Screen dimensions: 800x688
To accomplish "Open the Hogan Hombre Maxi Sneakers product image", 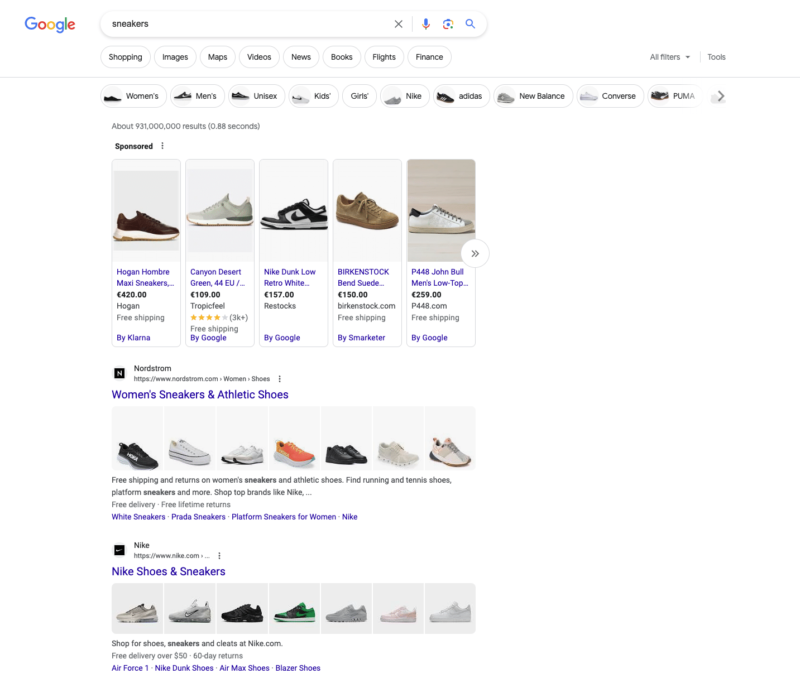I will click(x=146, y=211).
